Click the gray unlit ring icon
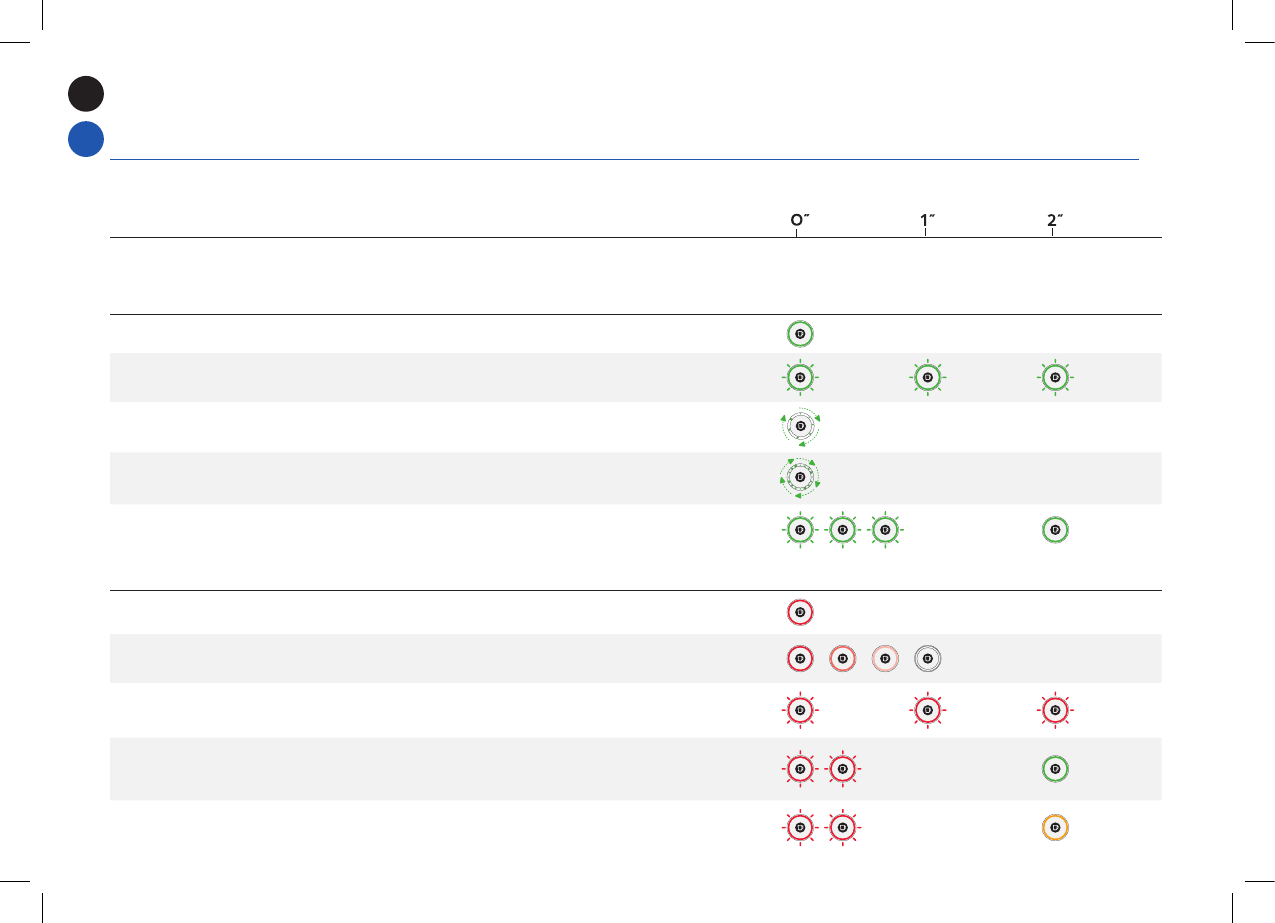This screenshot has height=923, width=1275. pos(928,659)
